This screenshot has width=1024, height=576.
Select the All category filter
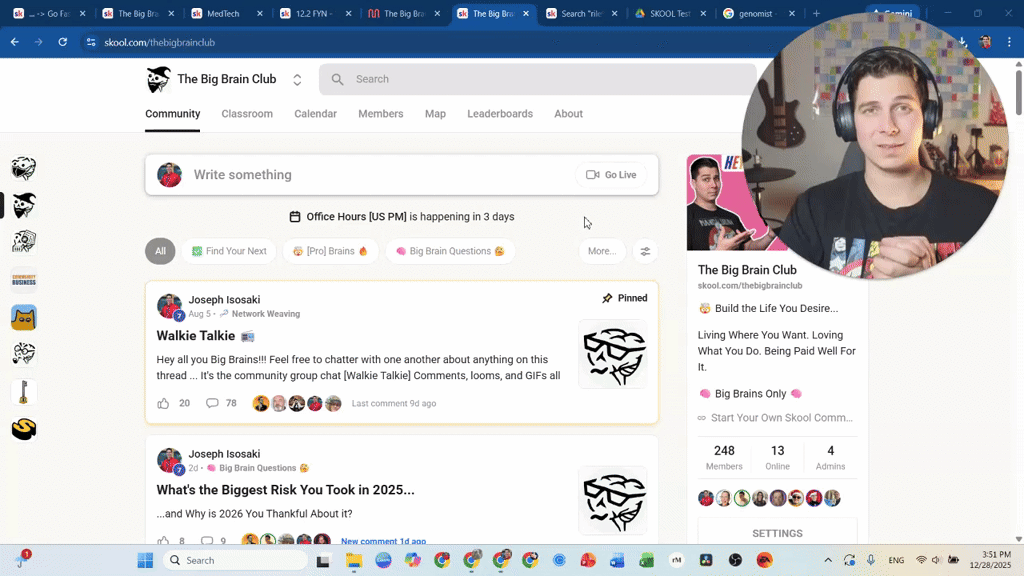click(160, 251)
